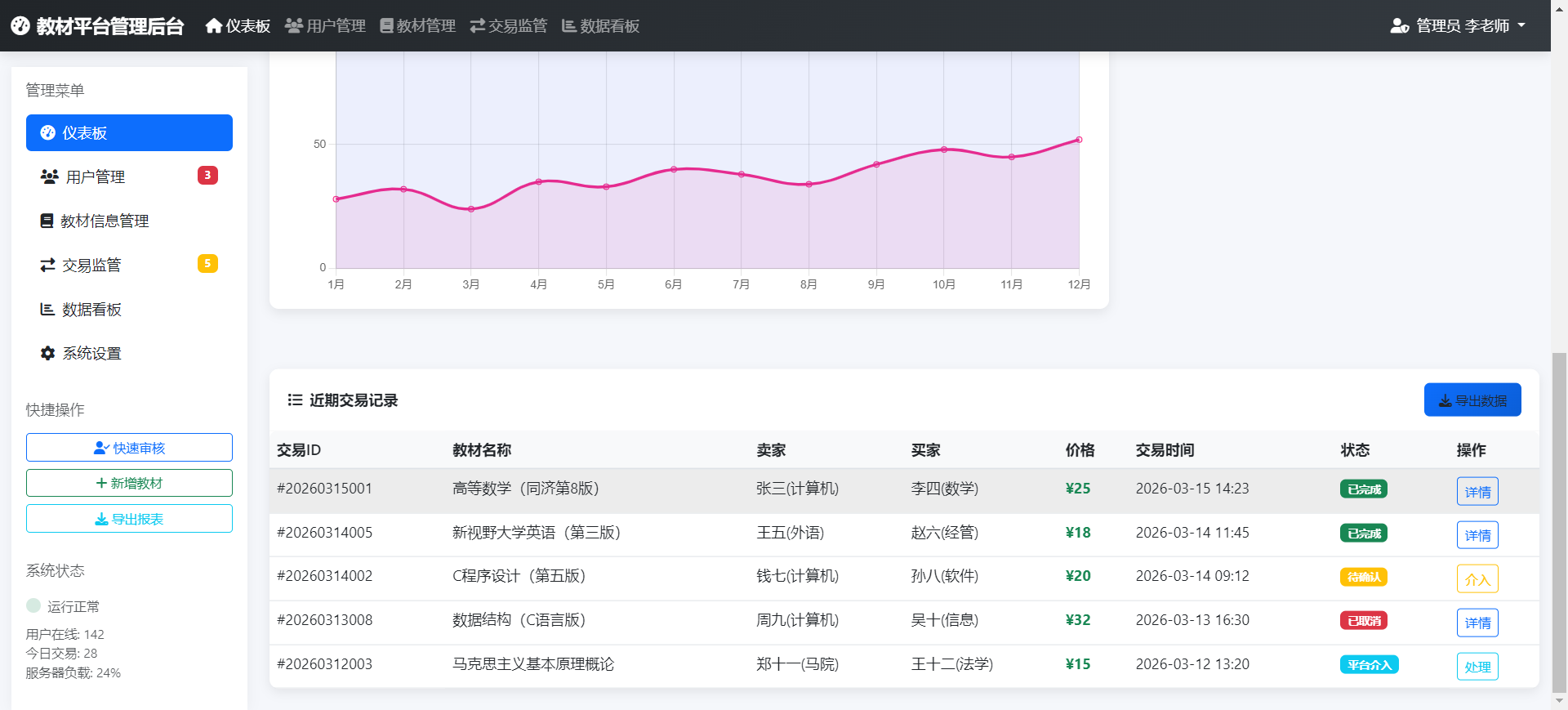Select sidebar 交易监管 menu item
1568x710 pixels.
[129, 265]
